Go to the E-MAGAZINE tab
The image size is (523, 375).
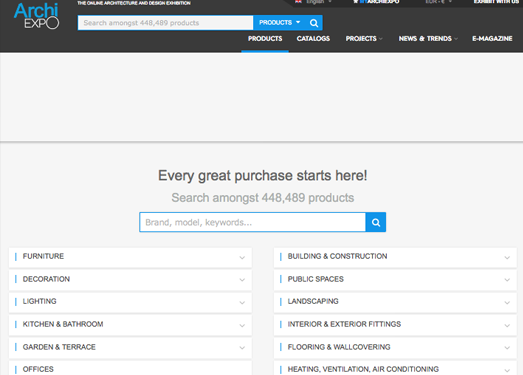point(492,39)
